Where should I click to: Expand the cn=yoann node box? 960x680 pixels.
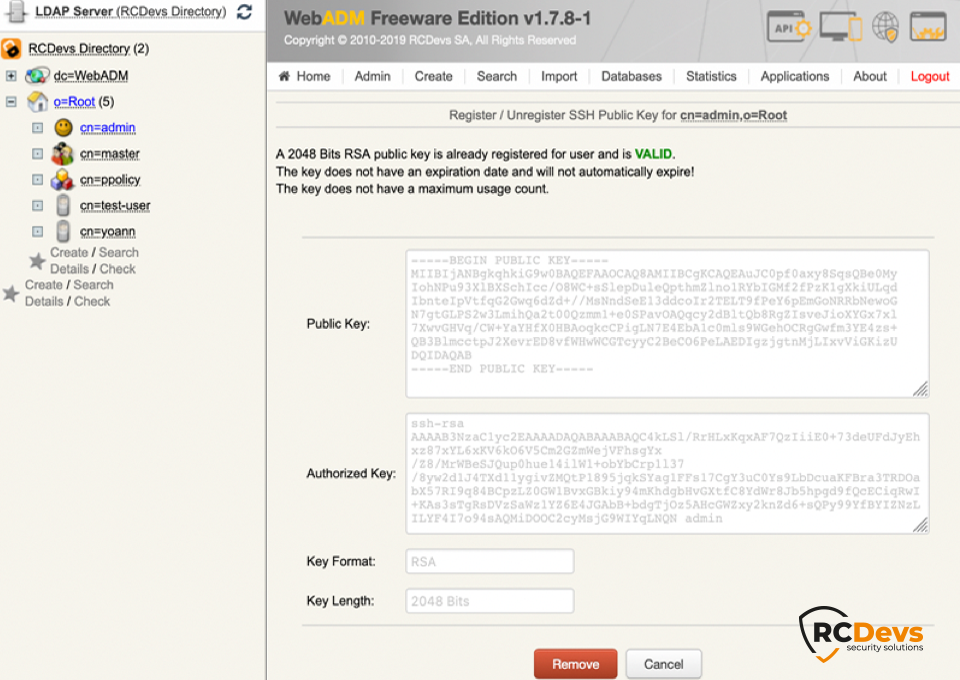point(37,231)
